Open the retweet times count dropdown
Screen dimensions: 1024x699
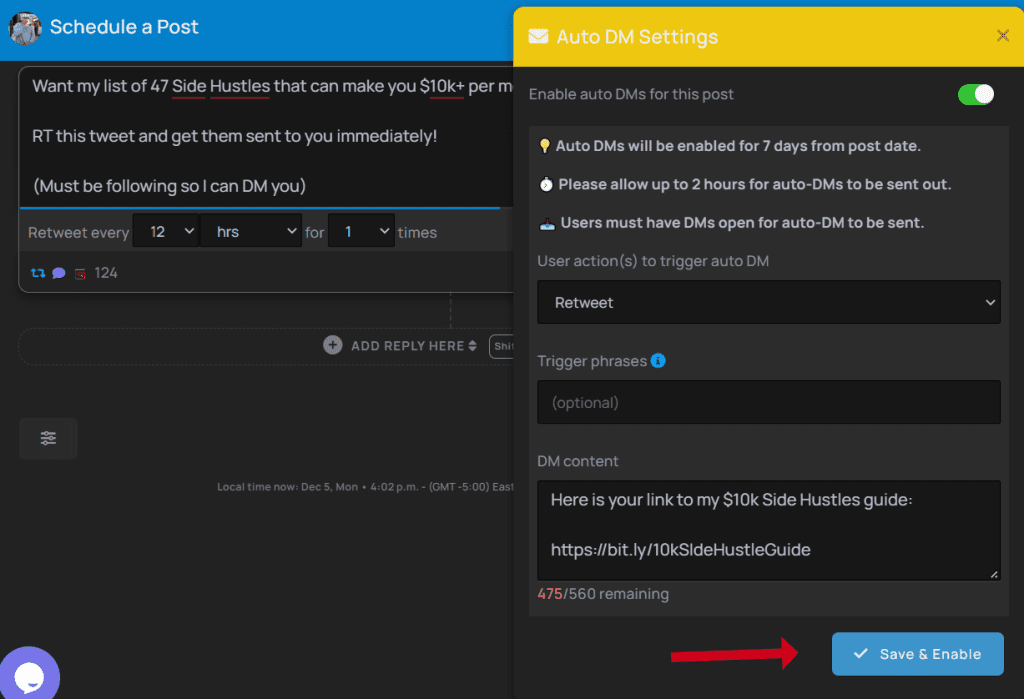(361, 232)
